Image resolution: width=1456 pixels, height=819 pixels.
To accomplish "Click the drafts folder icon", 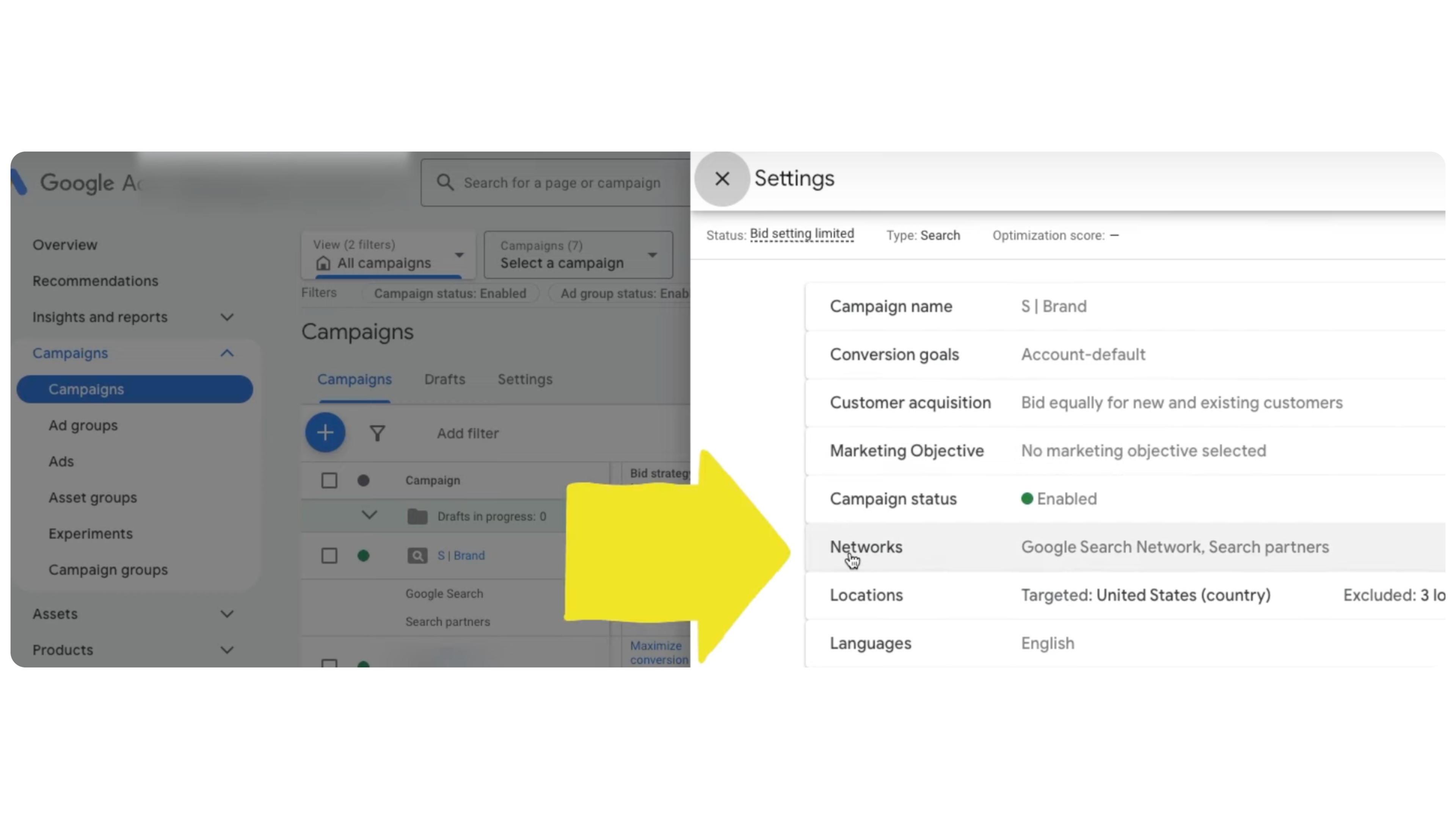I will click(417, 516).
